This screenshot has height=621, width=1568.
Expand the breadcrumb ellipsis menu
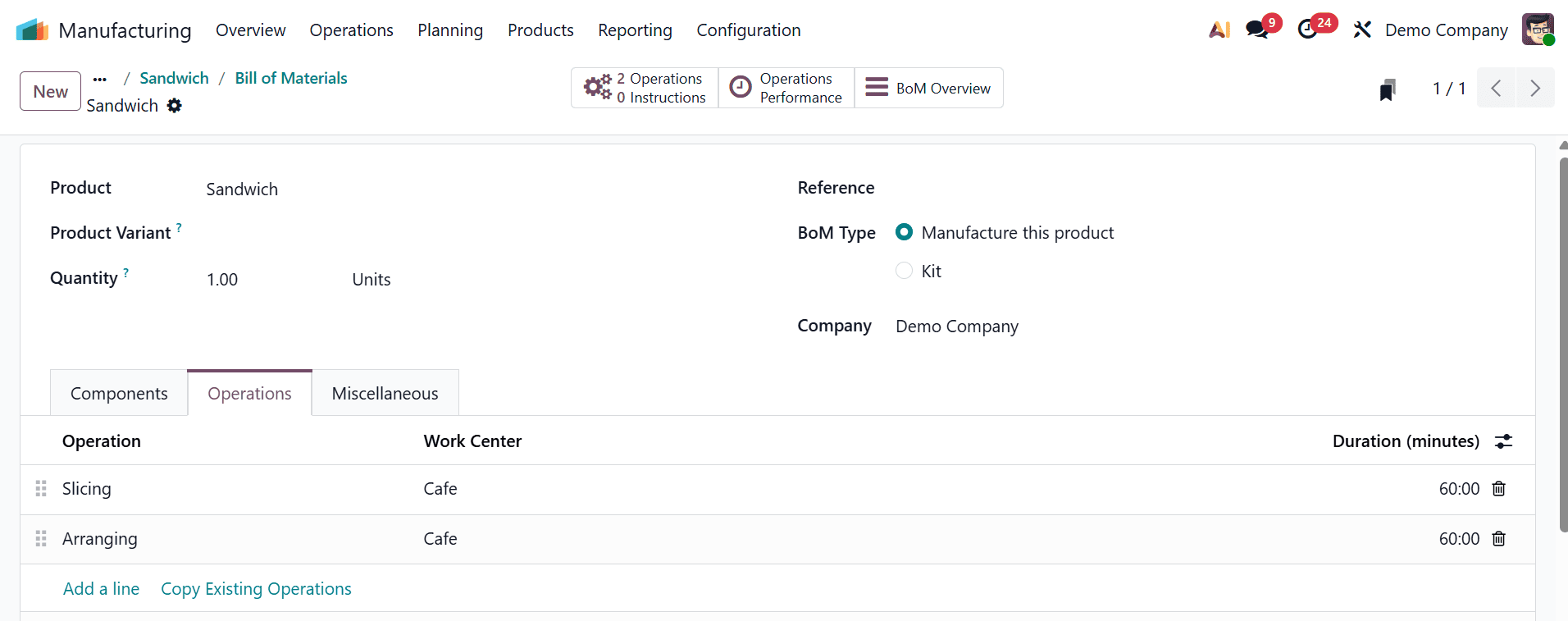pyautogui.click(x=100, y=79)
